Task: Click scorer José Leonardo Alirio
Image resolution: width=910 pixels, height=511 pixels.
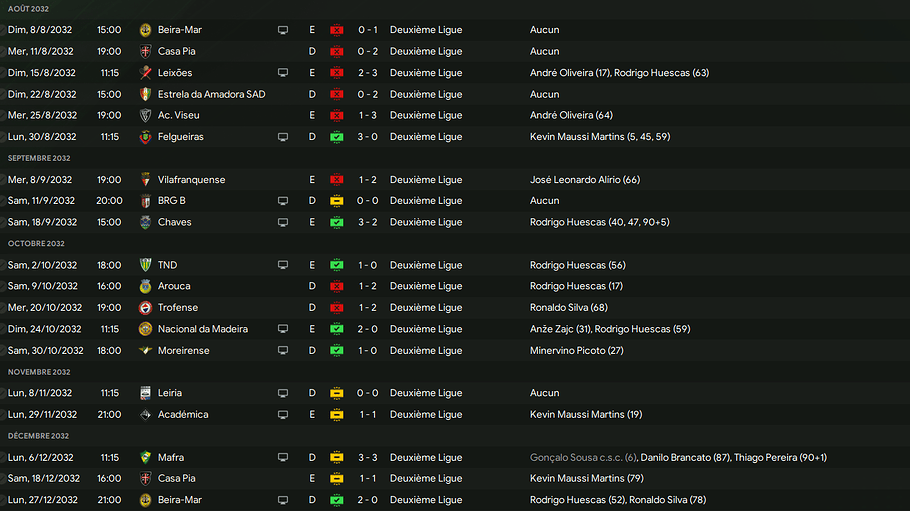Action: click(x=584, y=180)
